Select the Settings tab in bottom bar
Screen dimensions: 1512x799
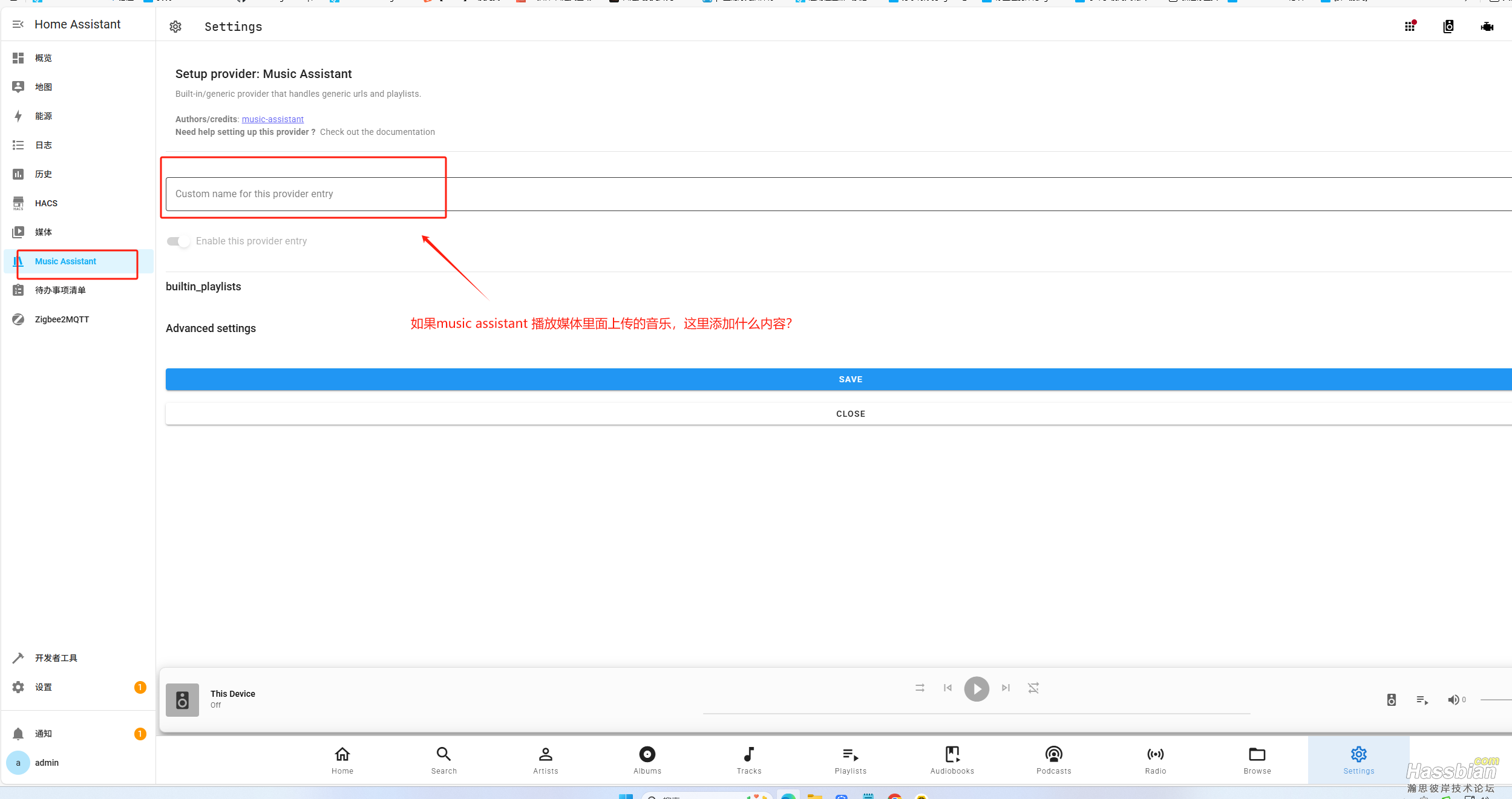coord(1359,760)
